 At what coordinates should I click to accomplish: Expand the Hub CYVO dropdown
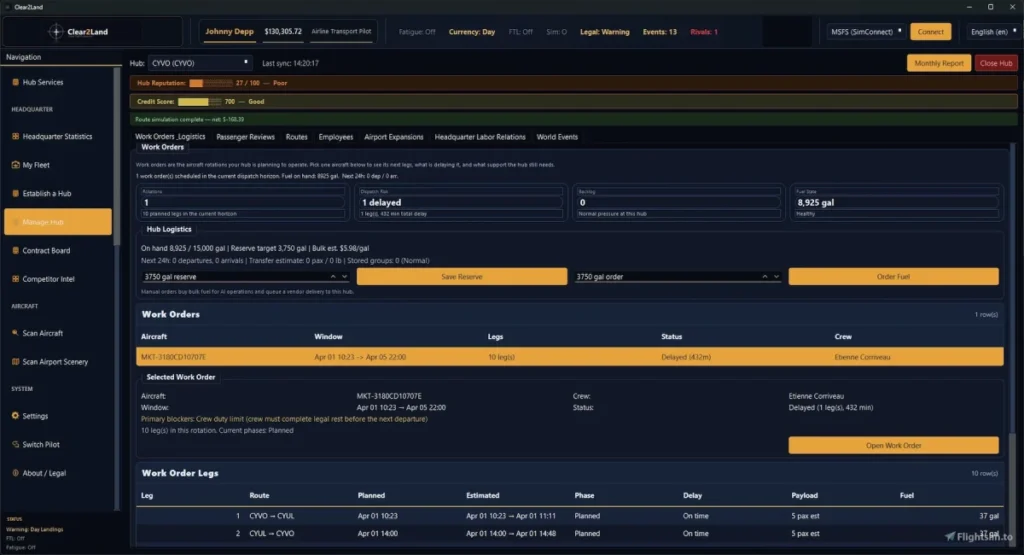(x=200, y=63)
